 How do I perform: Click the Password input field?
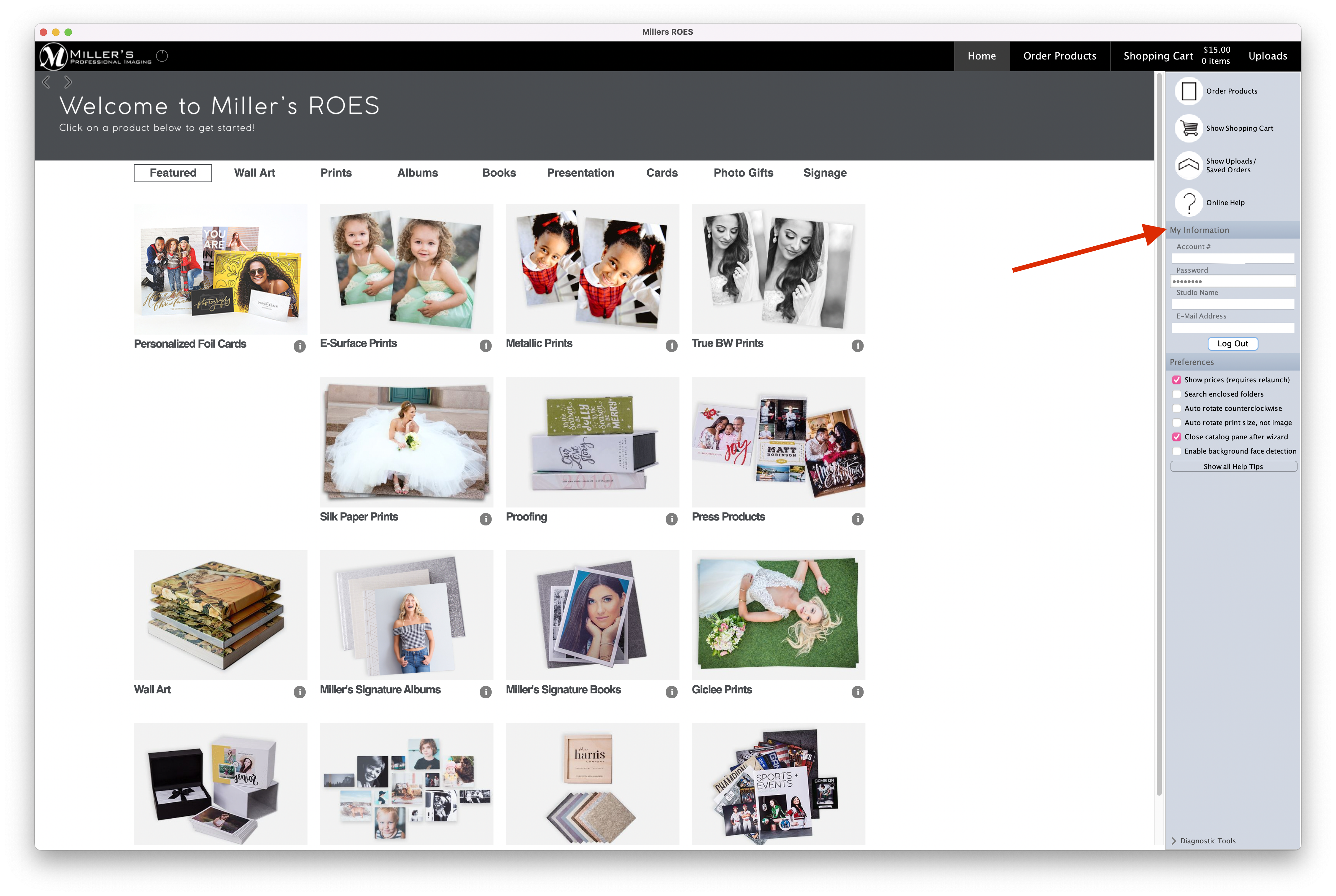click(1232, 282)
